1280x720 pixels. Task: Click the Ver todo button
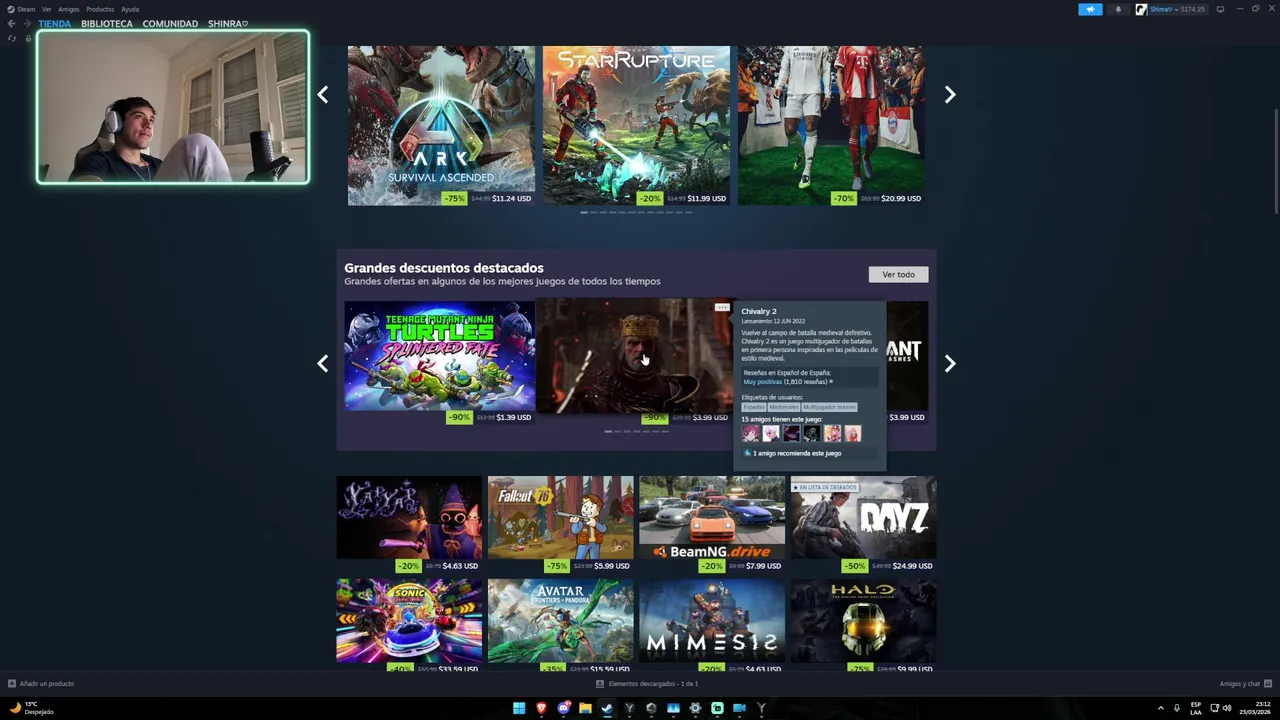point(898,274)
